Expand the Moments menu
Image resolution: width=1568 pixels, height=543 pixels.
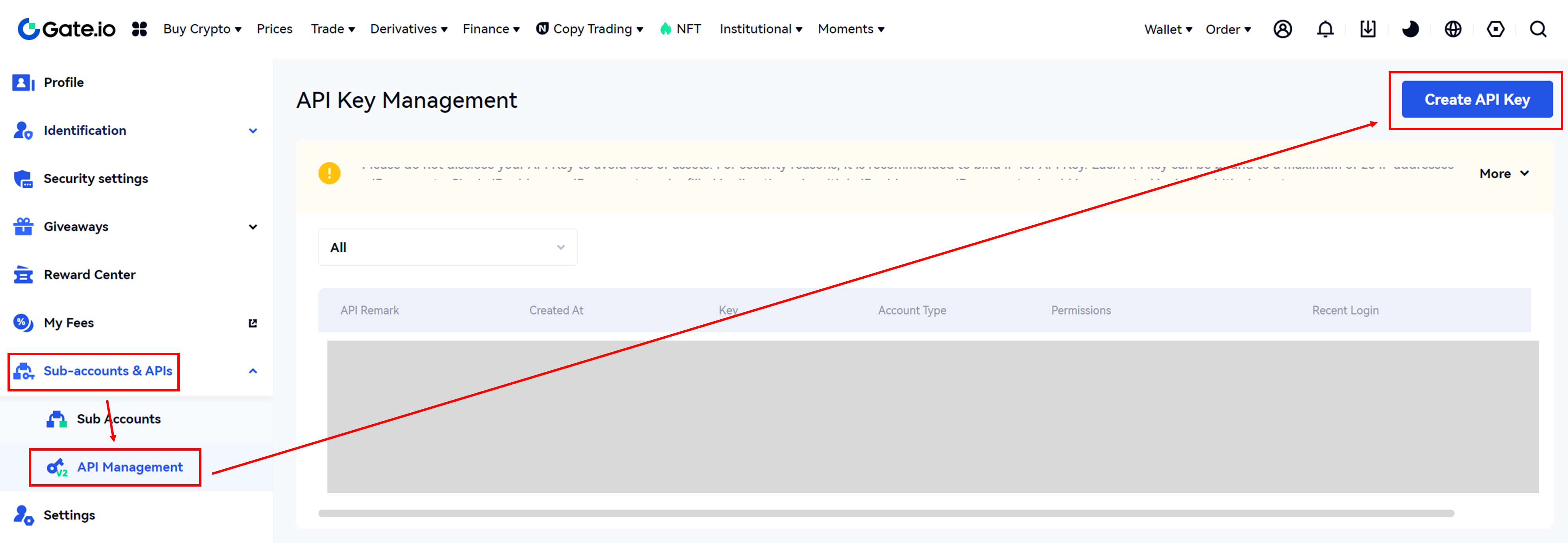coord(850,28)
